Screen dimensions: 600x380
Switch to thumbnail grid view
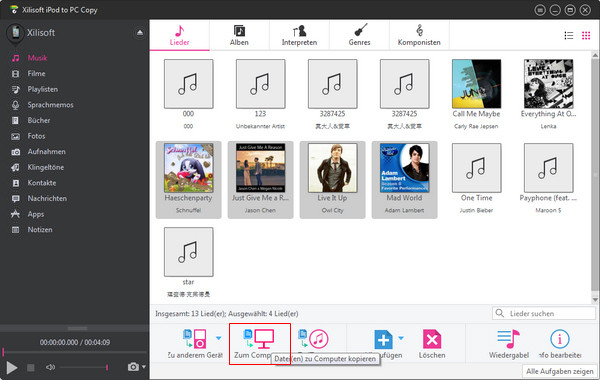586,36
